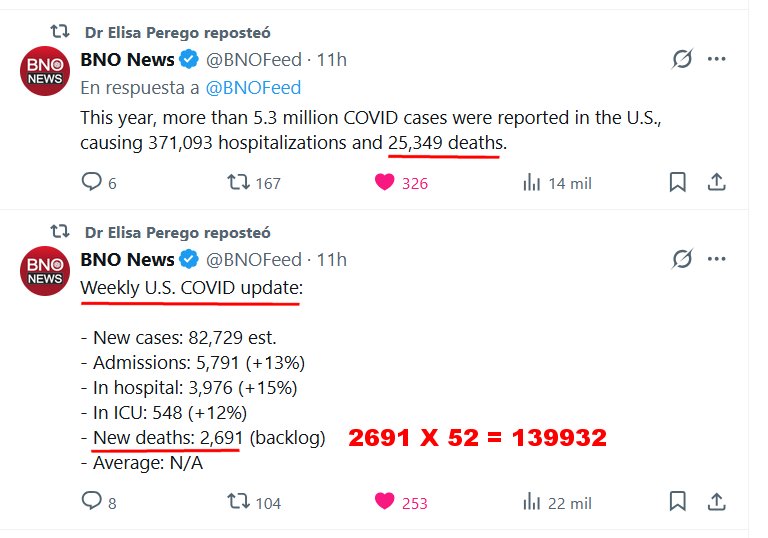768x538 pixels.
Task: Share the 25,349 deaths tweet
Action: point(716,182)
